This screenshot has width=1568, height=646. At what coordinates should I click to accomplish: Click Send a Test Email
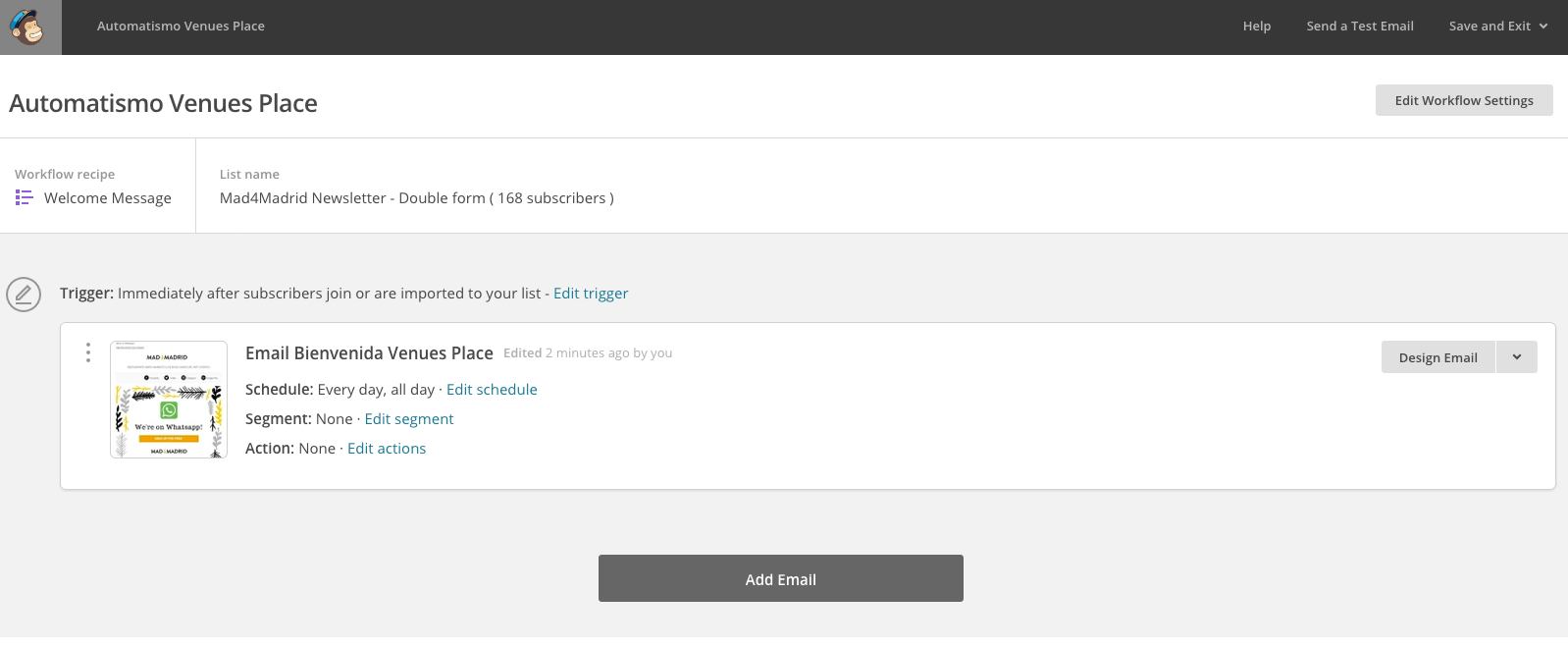pos(1359,27)
